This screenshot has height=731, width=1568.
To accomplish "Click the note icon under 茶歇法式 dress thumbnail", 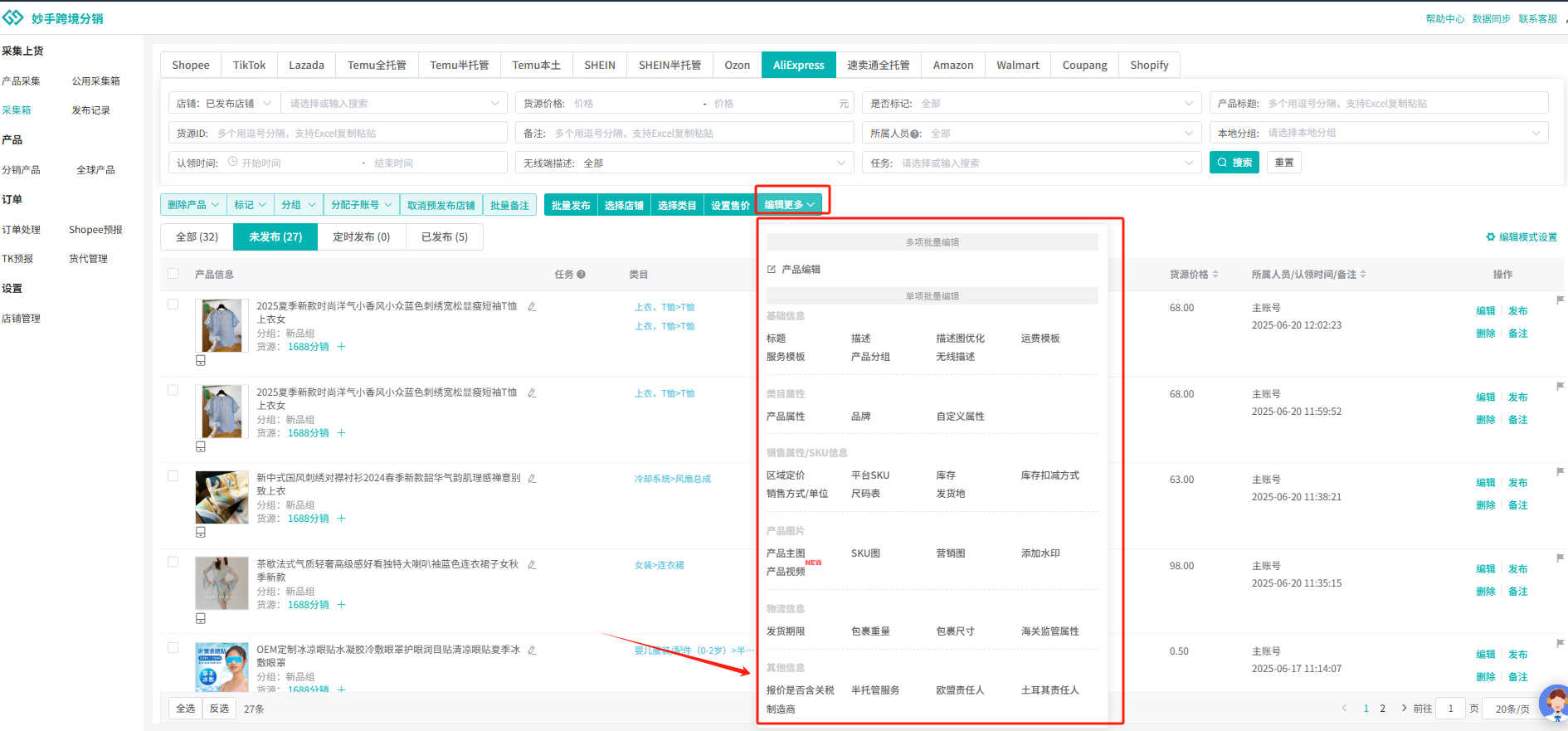I will pyautogui.click(x=201, y=619).
